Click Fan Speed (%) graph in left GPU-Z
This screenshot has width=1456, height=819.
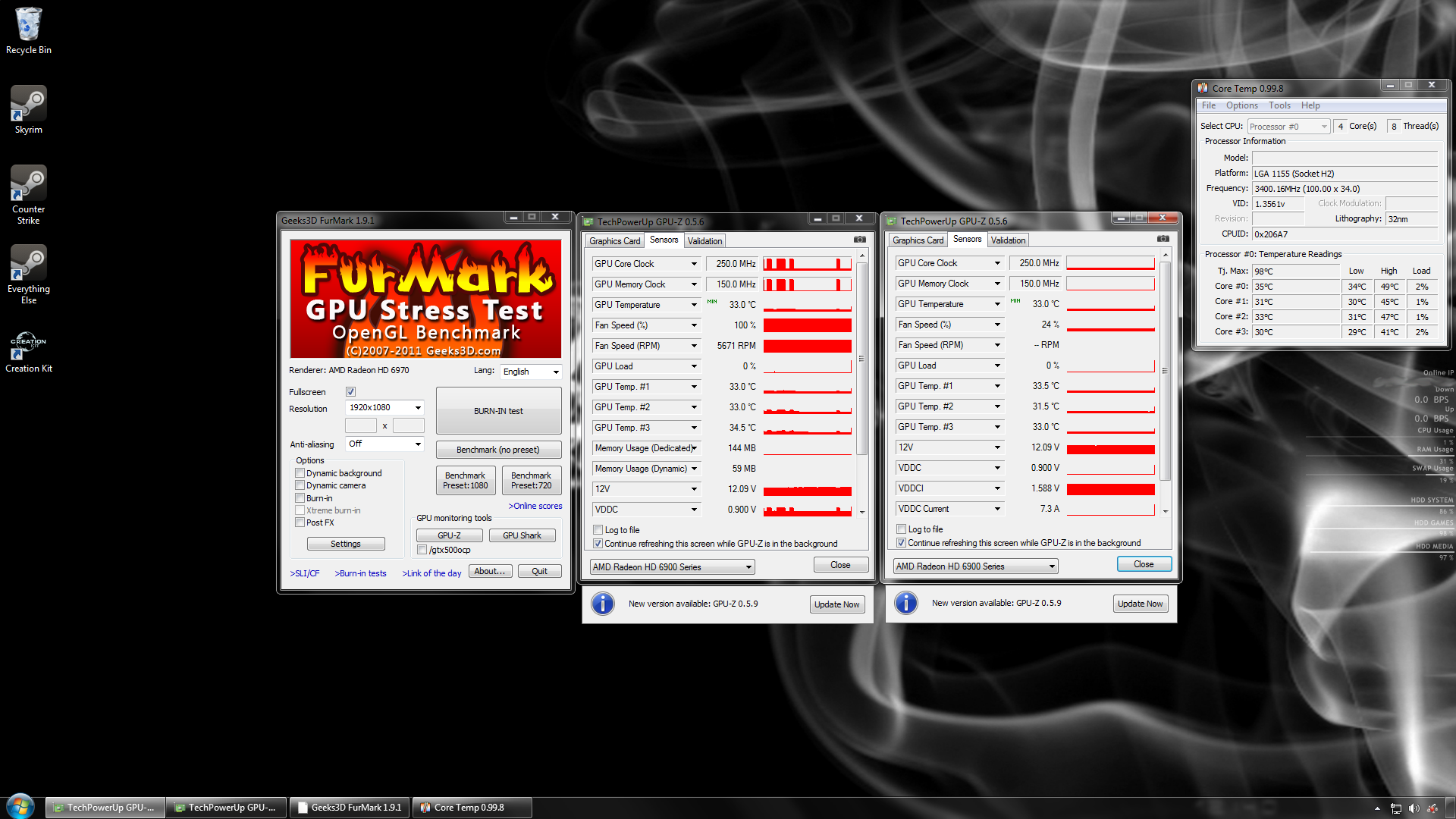[x=808, y=325]
